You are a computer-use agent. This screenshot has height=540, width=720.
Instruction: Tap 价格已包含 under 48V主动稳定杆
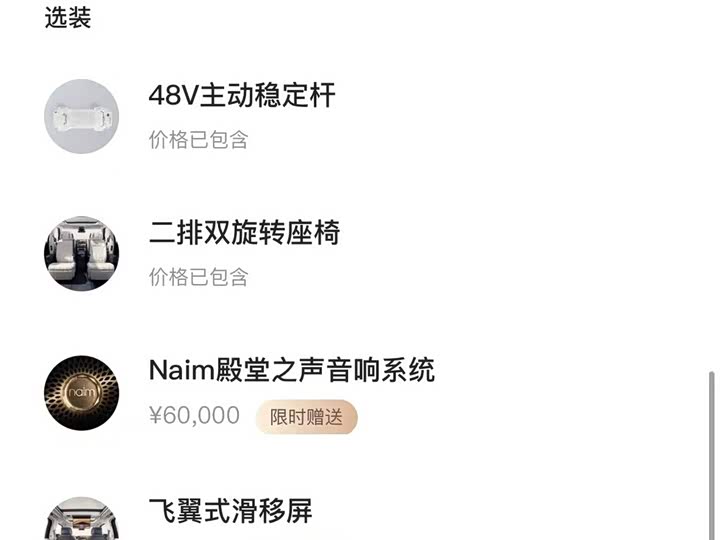198,140
